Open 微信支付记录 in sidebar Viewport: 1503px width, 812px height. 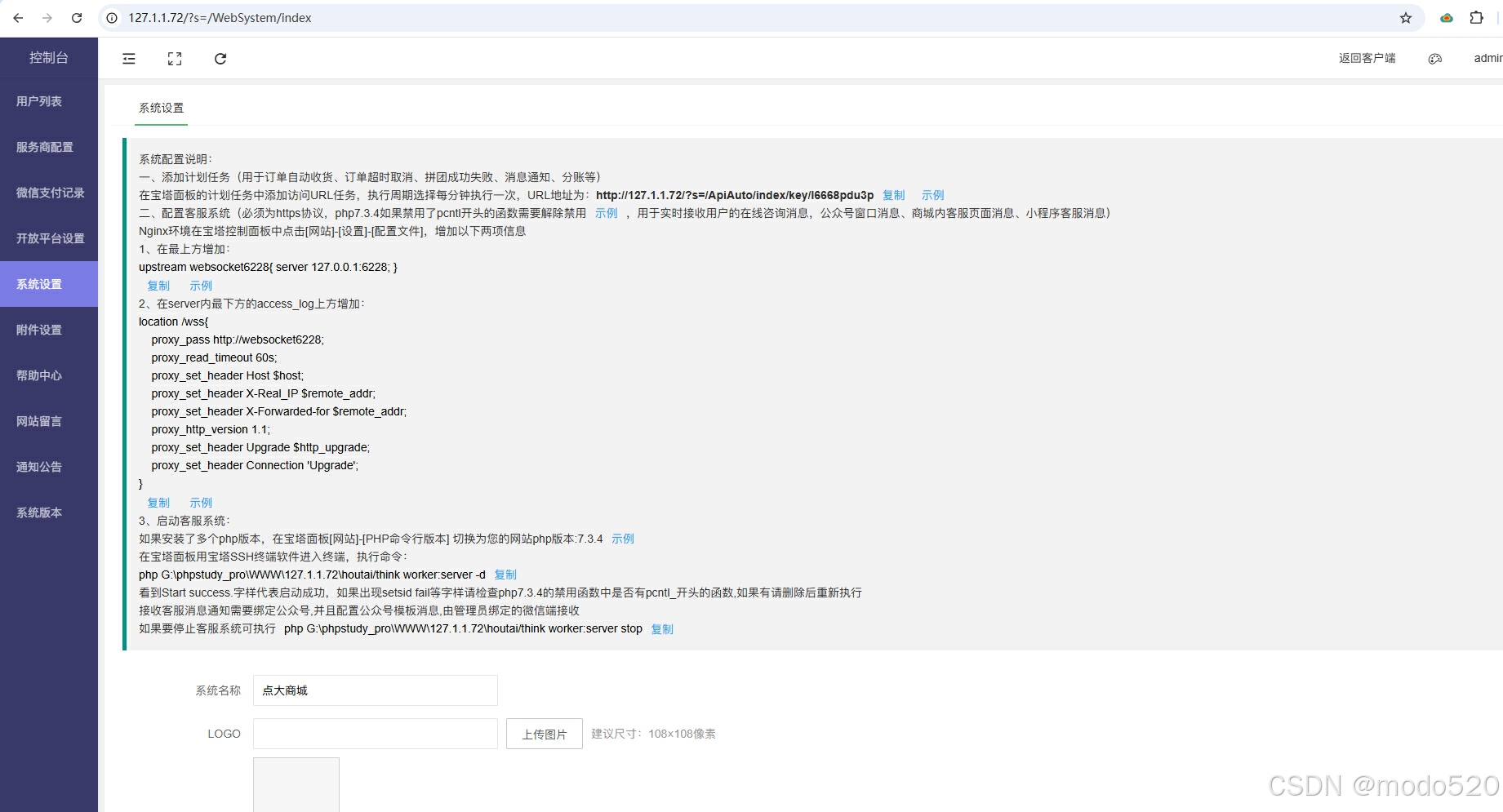pos(49,193)
